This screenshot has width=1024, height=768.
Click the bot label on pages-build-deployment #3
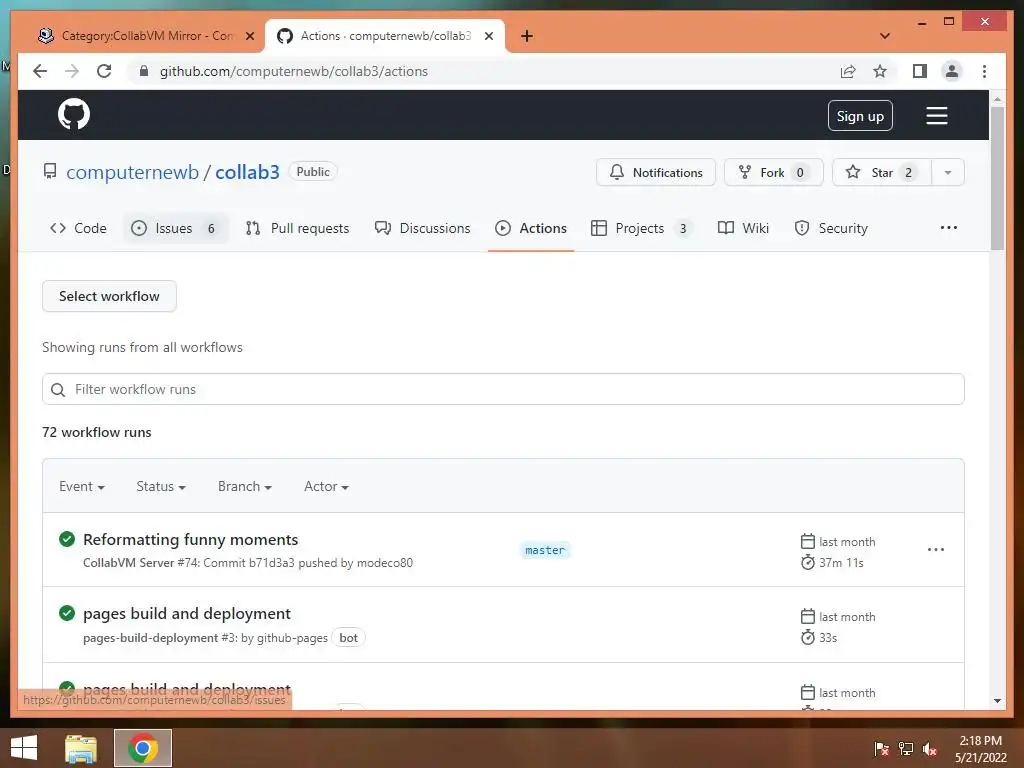348,638
